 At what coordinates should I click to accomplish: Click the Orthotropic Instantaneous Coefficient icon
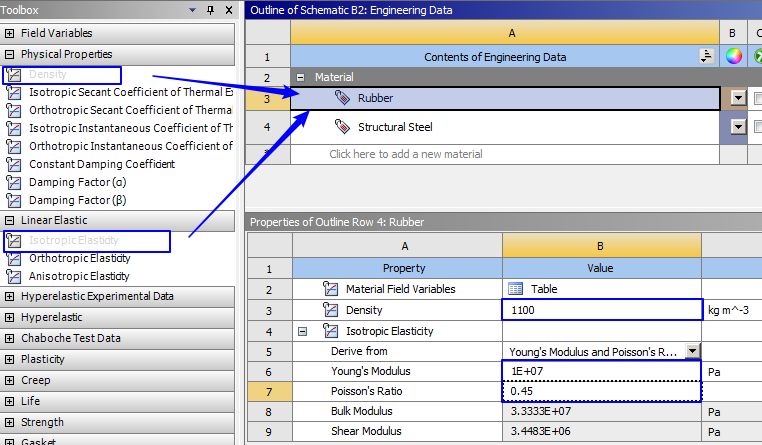(14, 146)
